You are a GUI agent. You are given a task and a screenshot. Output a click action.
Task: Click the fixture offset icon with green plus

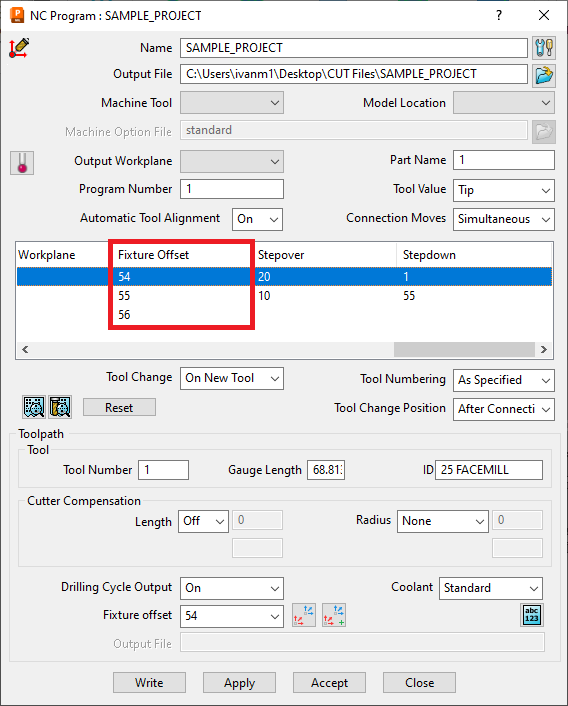coord(334,615)
